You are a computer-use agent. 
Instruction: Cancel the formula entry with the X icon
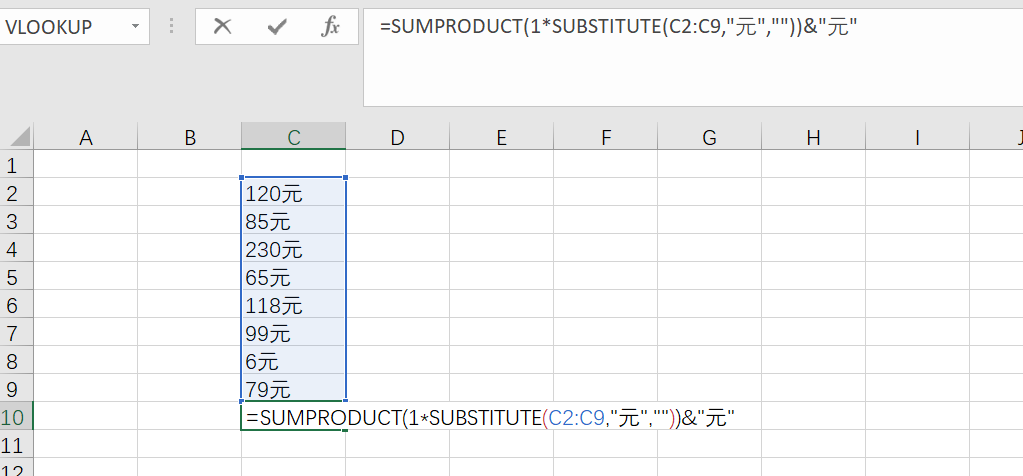(222, 27)
